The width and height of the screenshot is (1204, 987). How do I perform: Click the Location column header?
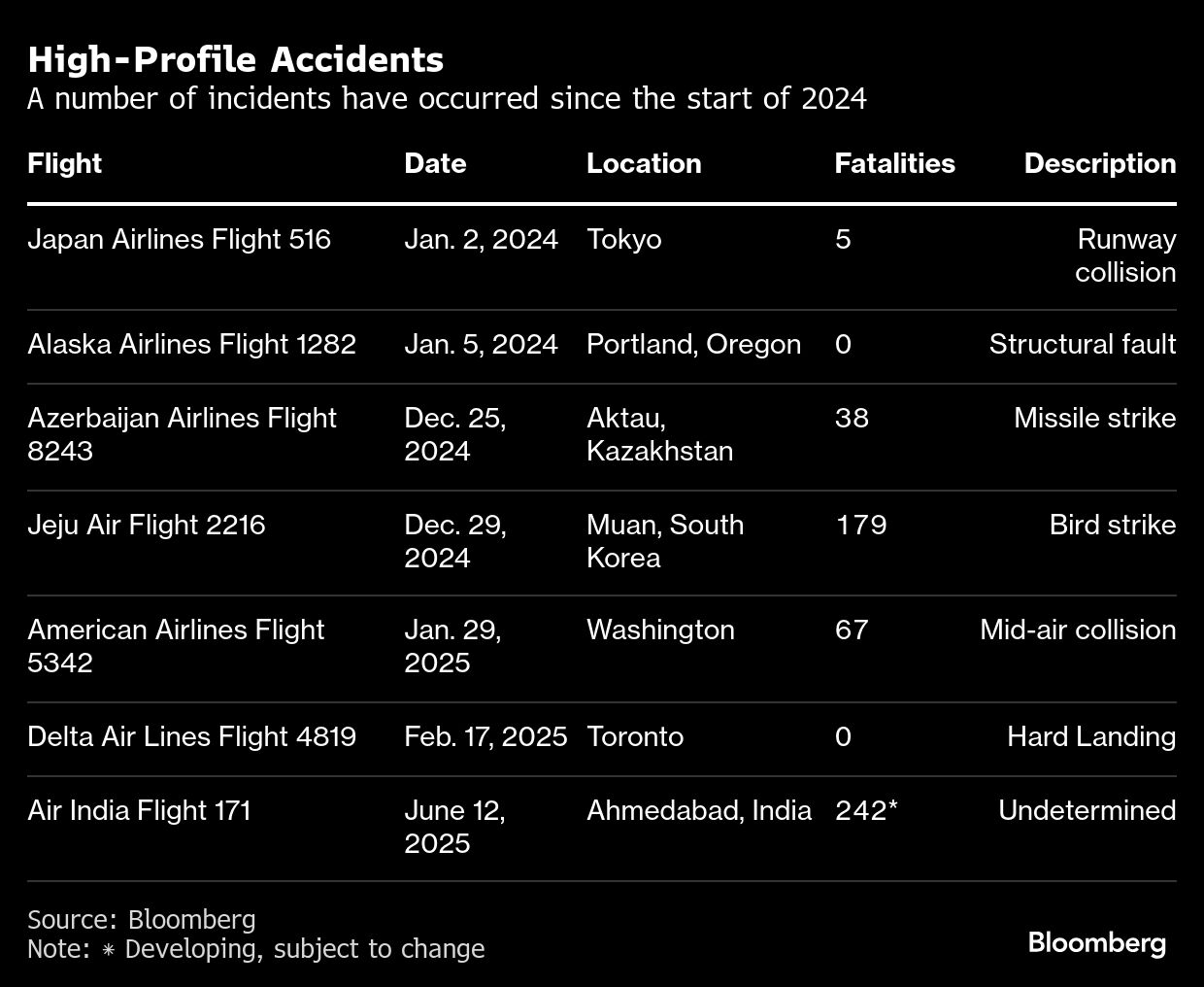[x=644, y=163]
